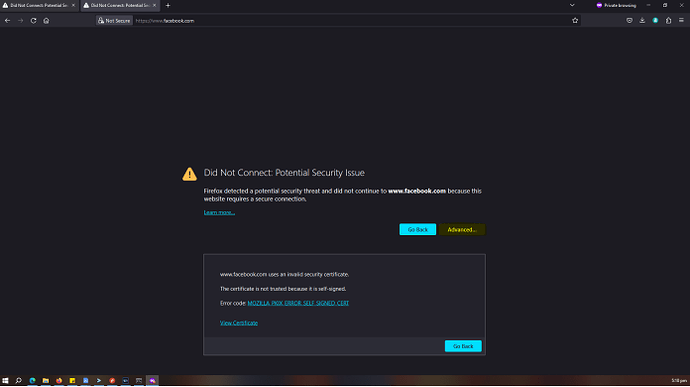Click the yellow warning triangle icon
This screenshot has width=690, height=387.
click(x=190, y=174)
